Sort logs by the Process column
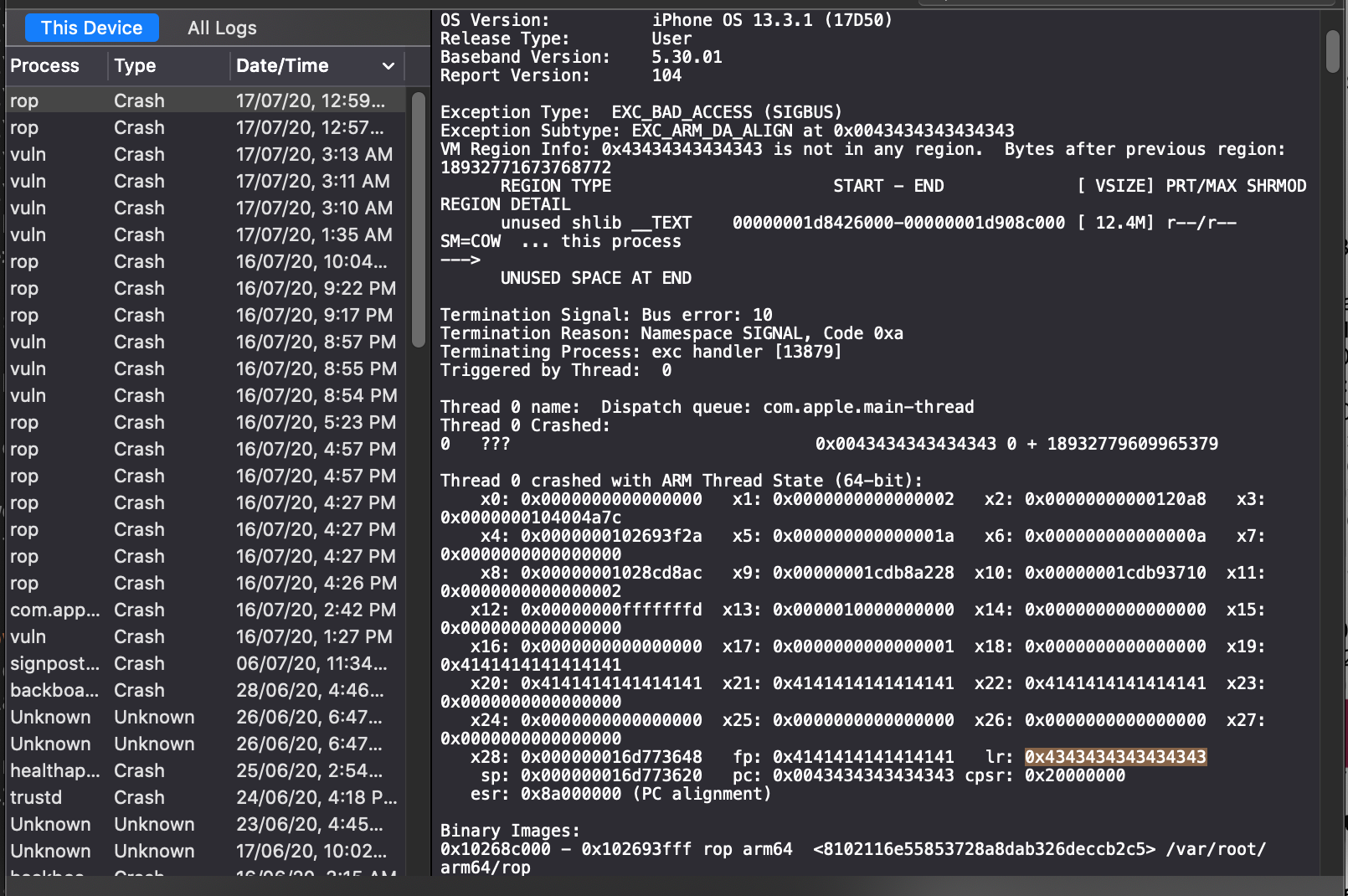The width and height of the screenshot is (1348, 896). click(44, 65)
